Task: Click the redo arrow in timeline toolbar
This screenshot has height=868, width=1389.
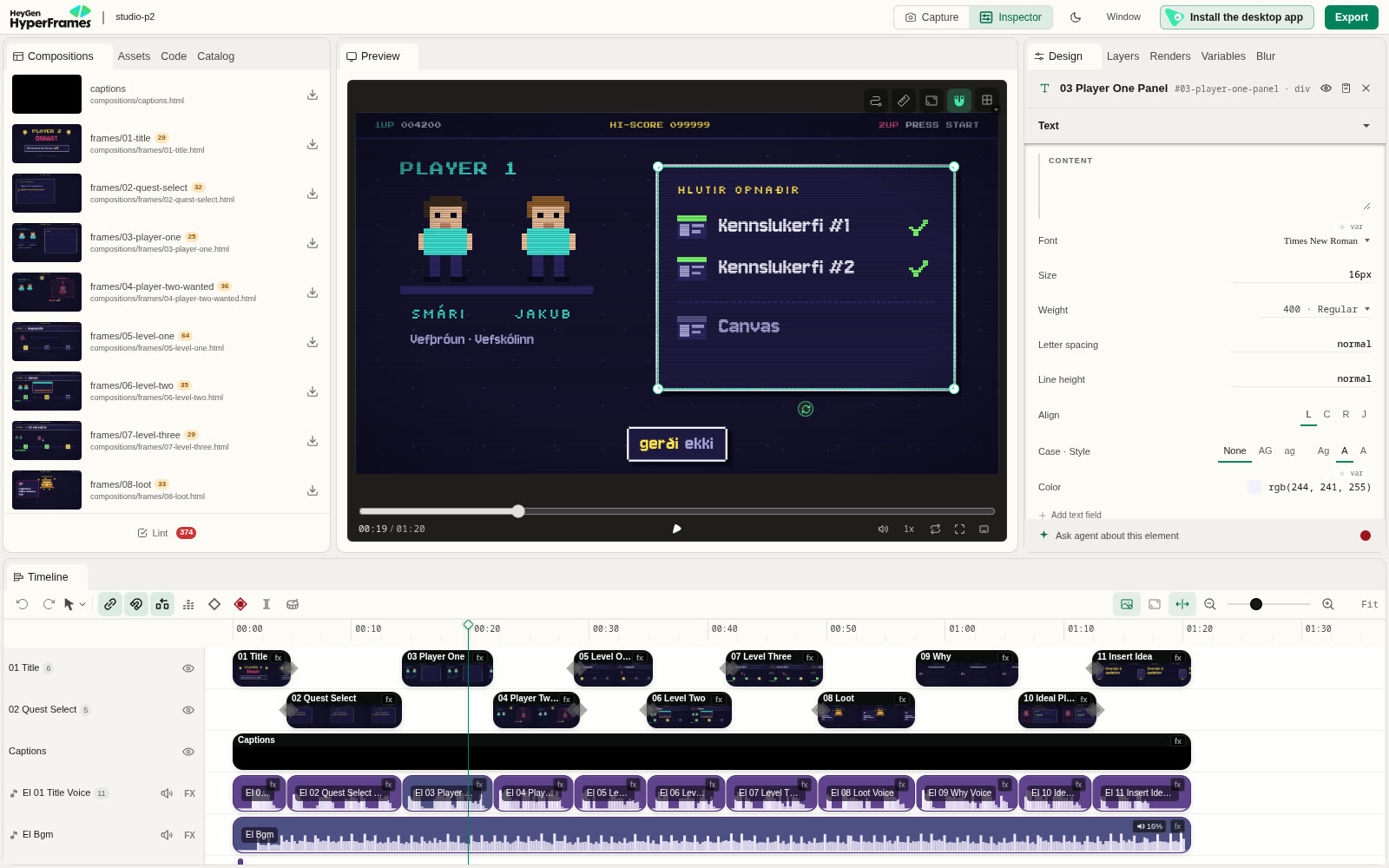Action: coord(49,604)
